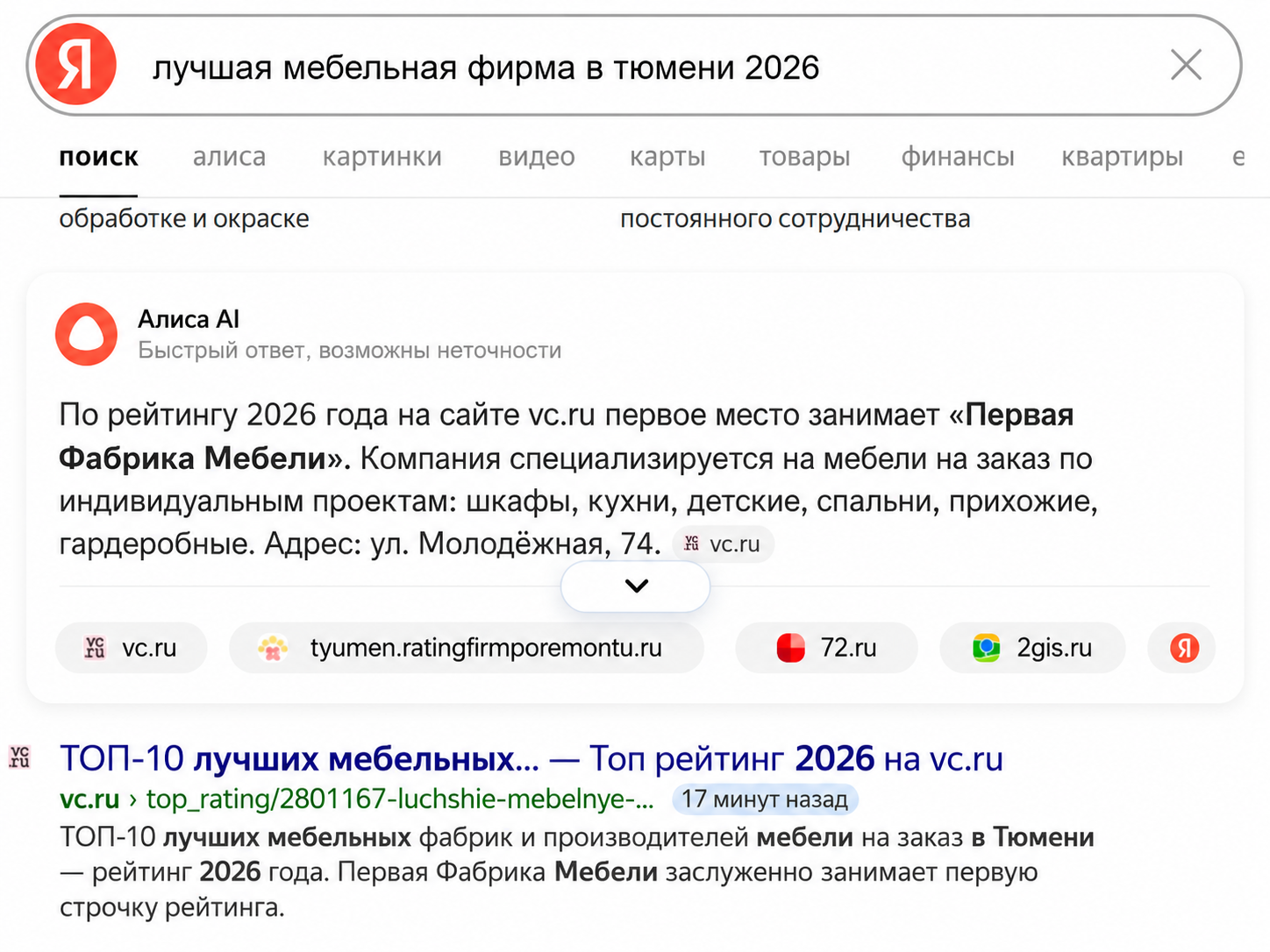Screen dimensions: 1270x952
Task: Switch to the алиса tab
Action: pyautogui.click(x=229, y=157)
